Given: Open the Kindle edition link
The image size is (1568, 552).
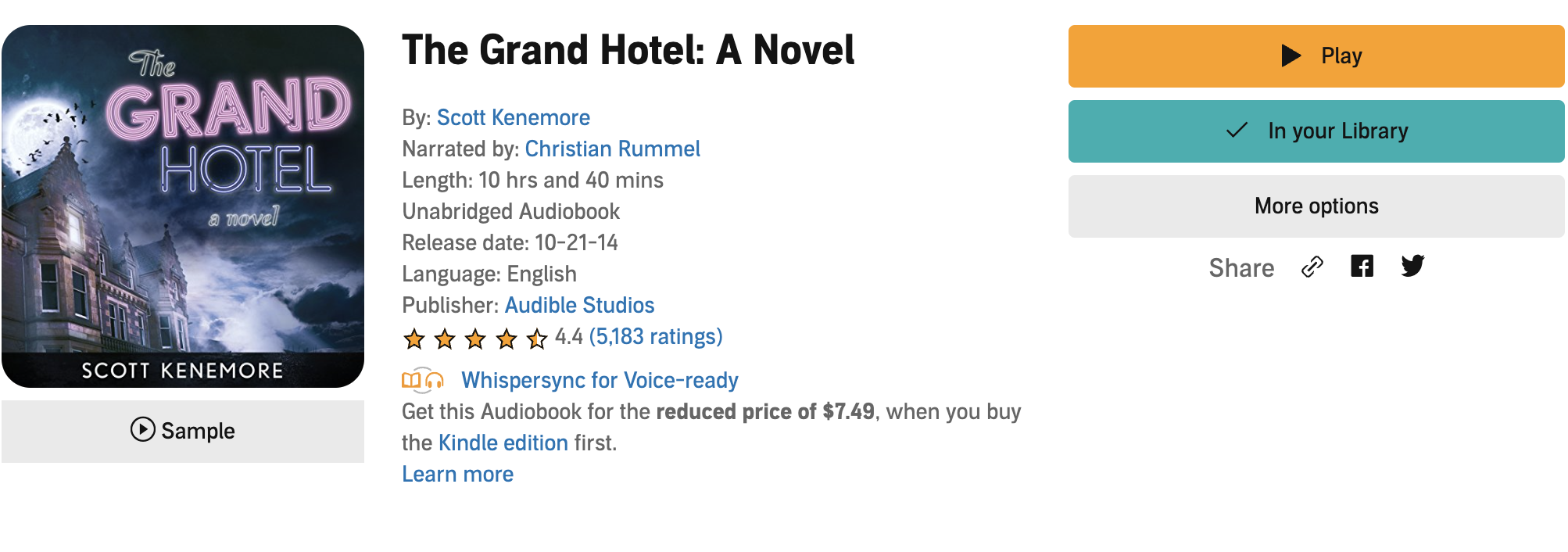Looking at the screenshot, I should (503, 443).
